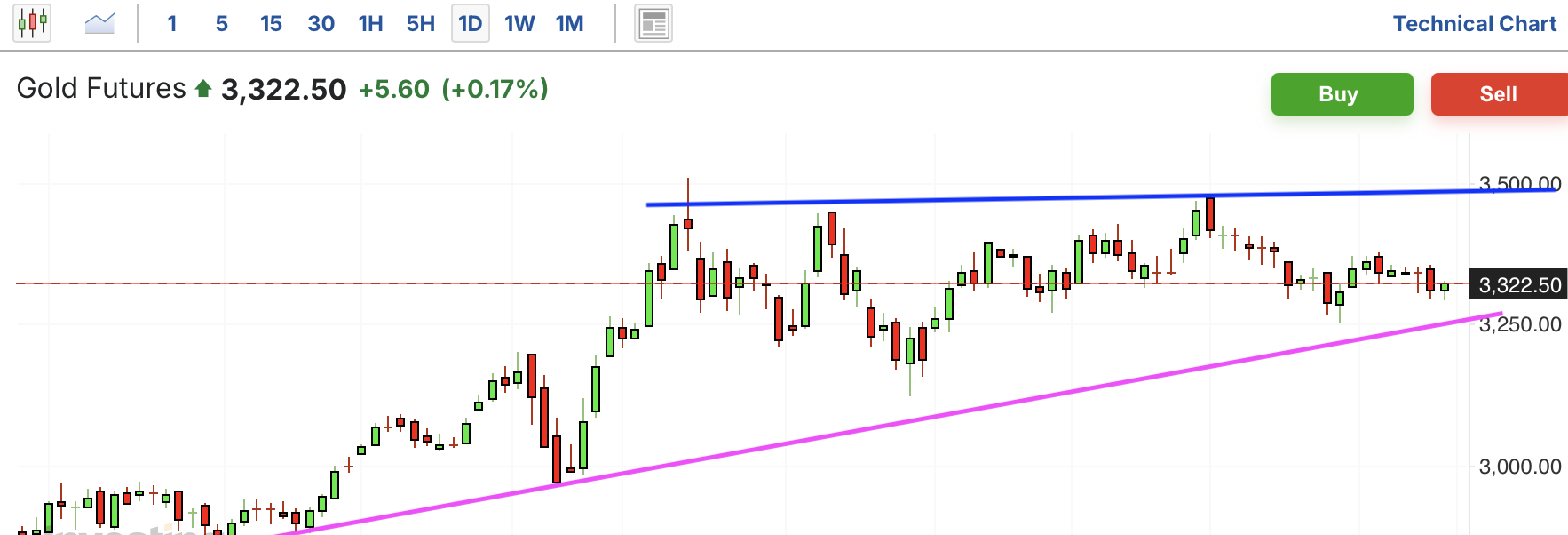Click the Gold Futures title
This screenshot has height=535, width=1568.
[101, 88]
